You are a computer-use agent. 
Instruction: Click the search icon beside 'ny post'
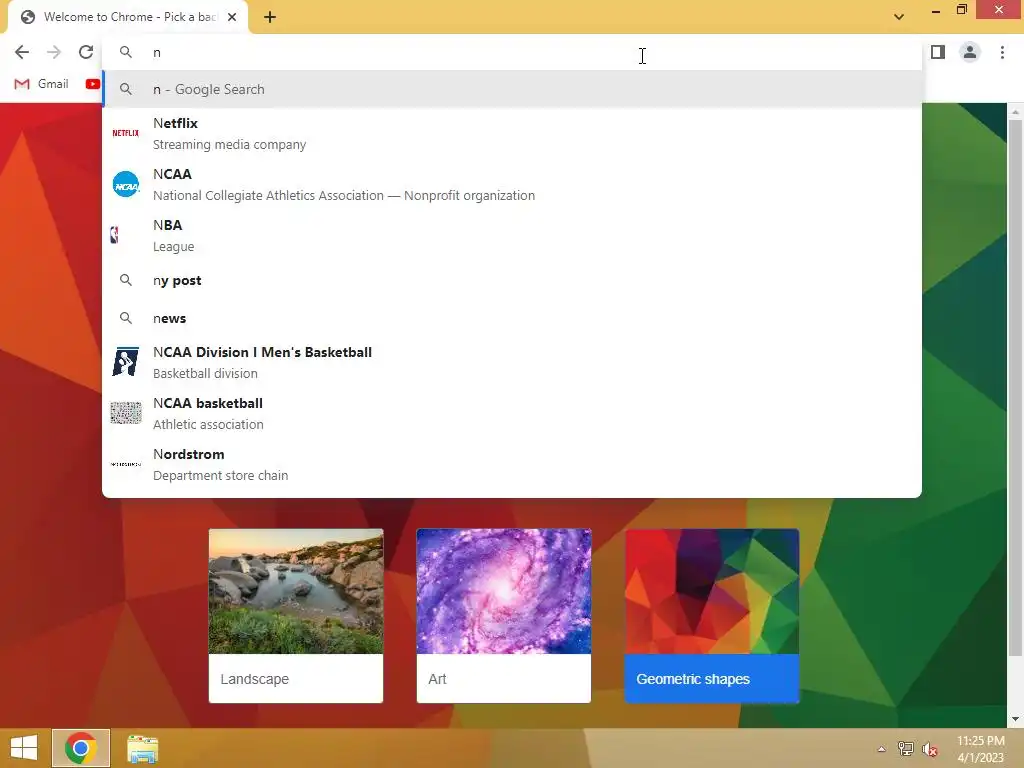click(x=125, y=280)
